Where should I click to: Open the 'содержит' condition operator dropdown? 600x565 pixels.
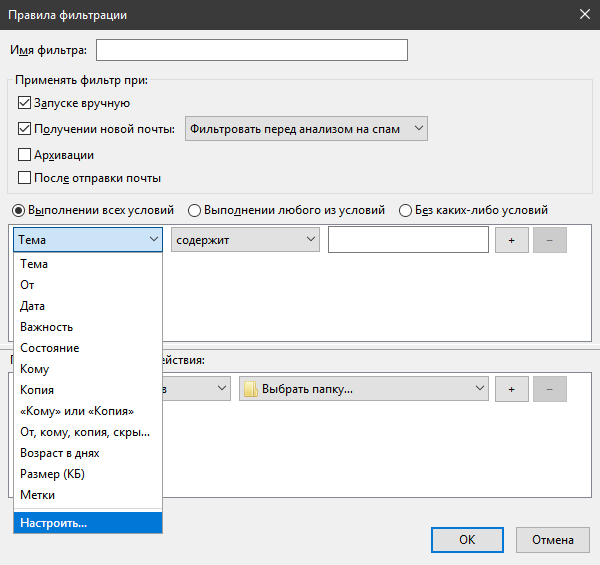(245, 240)
